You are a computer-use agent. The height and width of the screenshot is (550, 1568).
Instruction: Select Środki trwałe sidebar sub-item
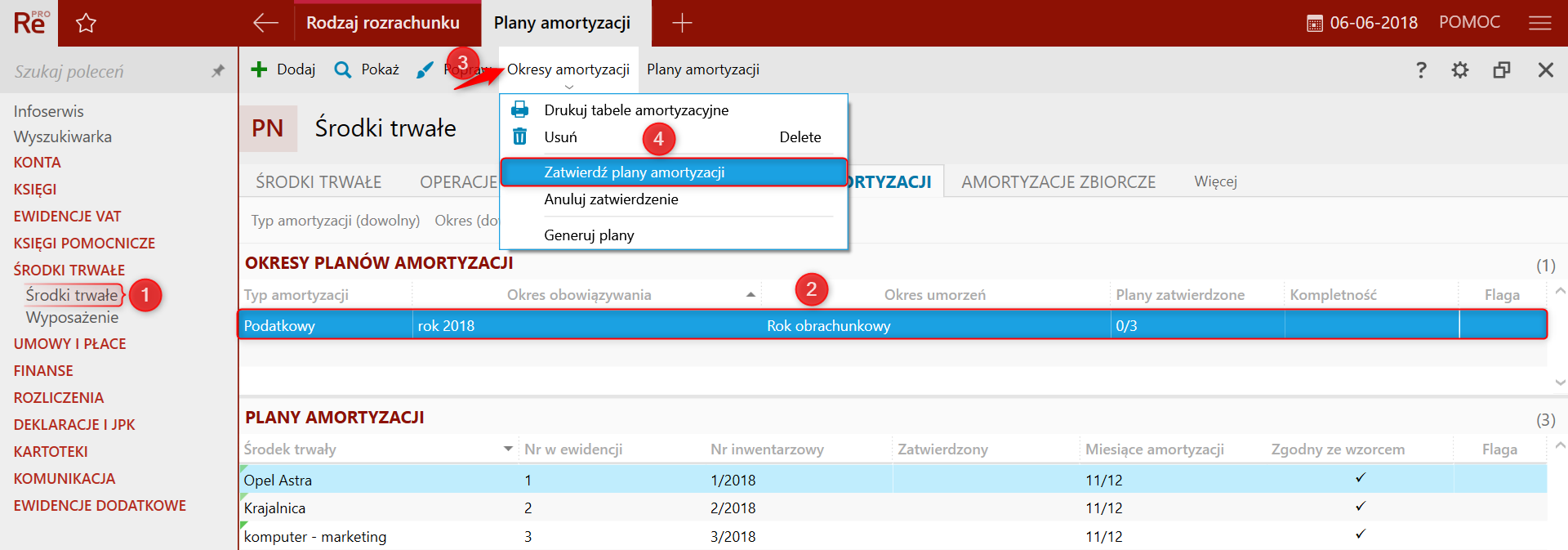(x=72, y=295)
